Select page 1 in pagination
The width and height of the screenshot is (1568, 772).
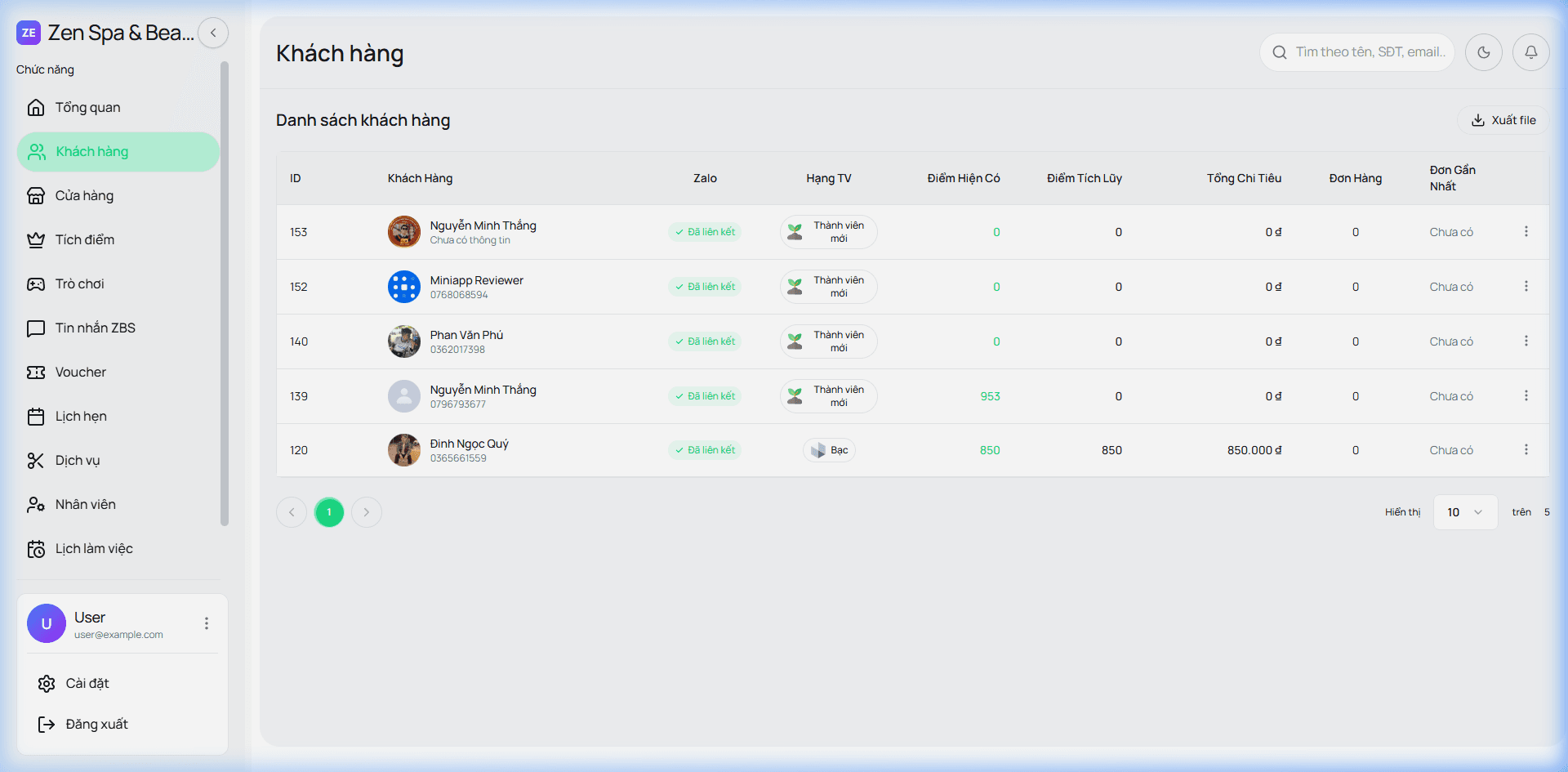click(329, 512)
